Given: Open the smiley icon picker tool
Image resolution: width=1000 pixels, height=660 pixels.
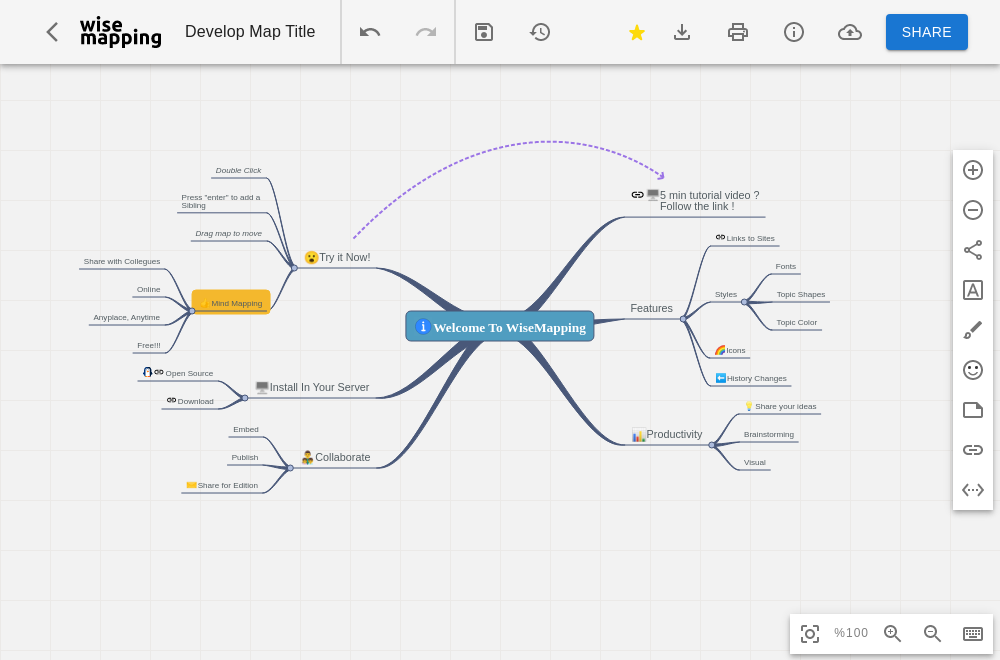Looking at the screenshot, I should pyautogui.click(x=973, y=370).
